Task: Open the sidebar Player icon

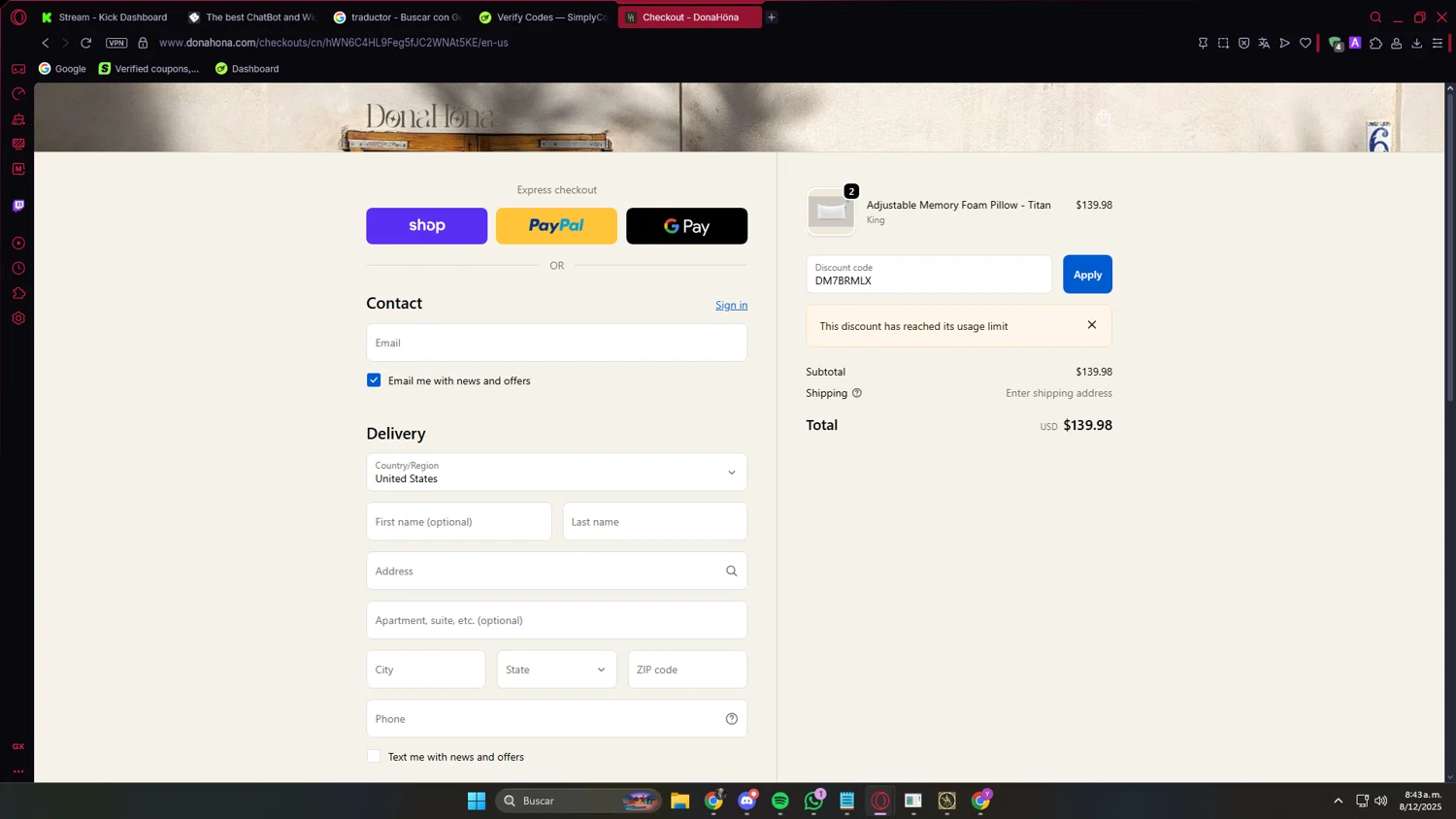Action: [18, 244]
